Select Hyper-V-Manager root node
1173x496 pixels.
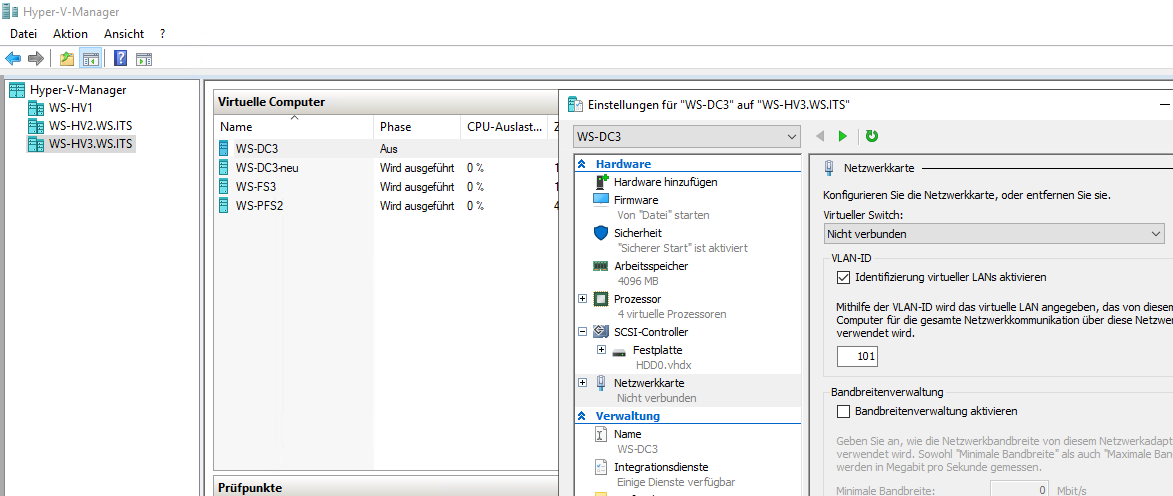coord(78,90)
